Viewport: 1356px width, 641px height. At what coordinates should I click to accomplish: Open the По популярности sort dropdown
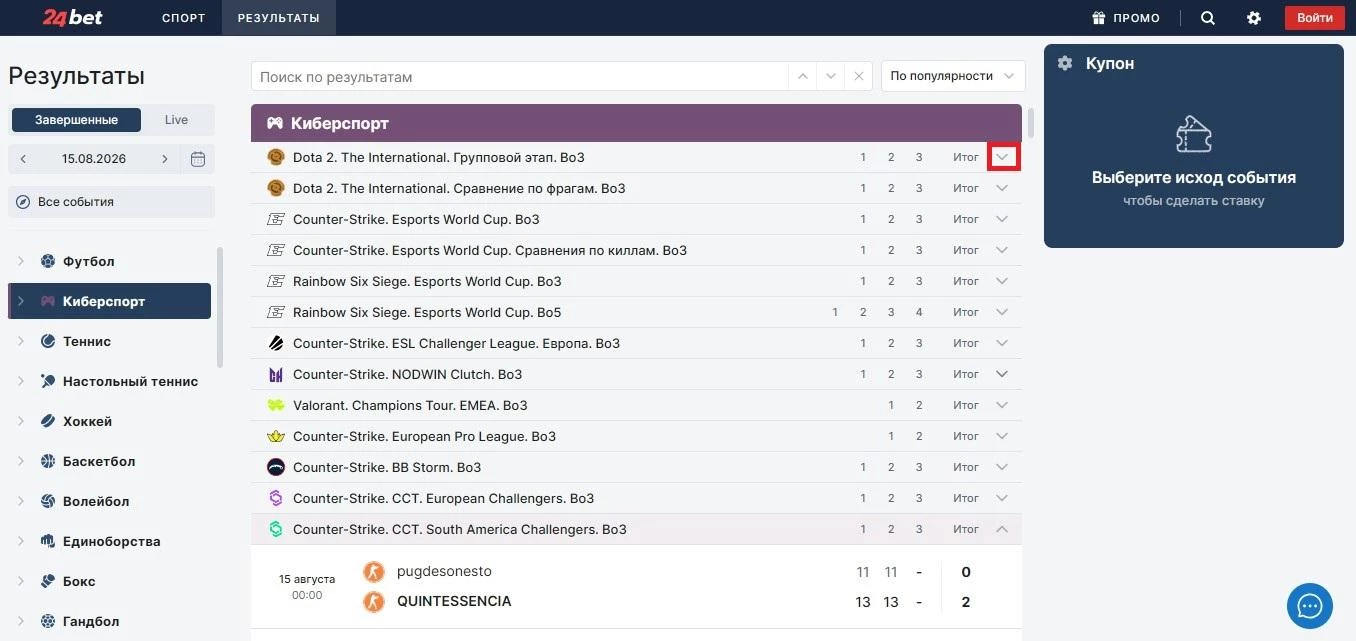953,76
